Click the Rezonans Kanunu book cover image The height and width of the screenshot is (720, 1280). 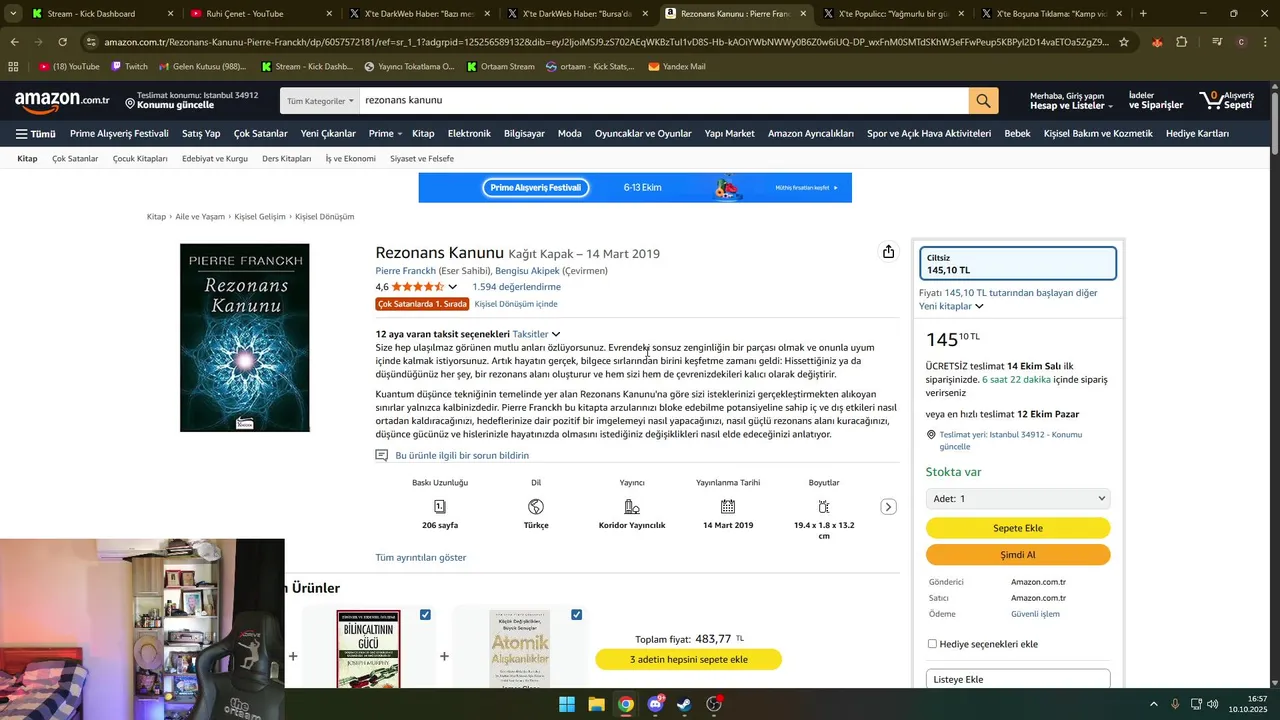[245, 338]
